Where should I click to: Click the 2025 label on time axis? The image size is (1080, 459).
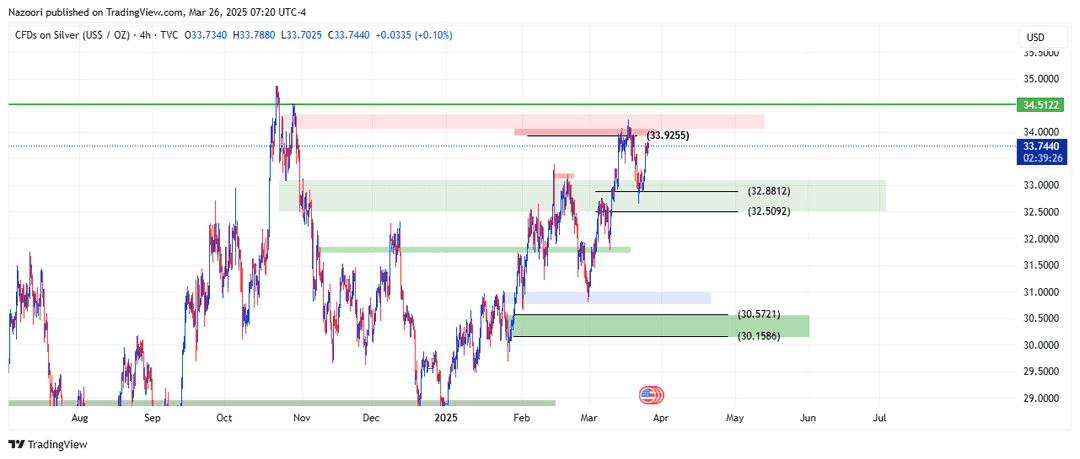pos(447,418)
